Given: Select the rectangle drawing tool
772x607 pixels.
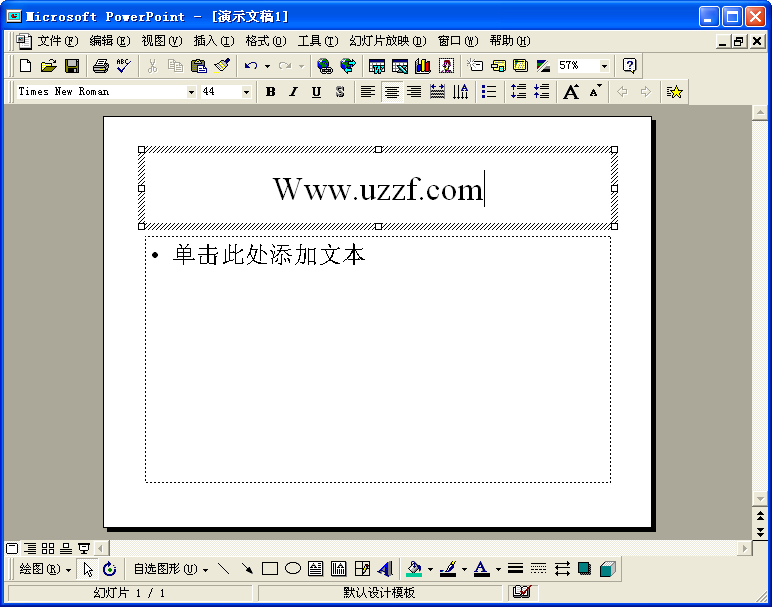Looking at the screenshot, I should click(x=270, y=569).
